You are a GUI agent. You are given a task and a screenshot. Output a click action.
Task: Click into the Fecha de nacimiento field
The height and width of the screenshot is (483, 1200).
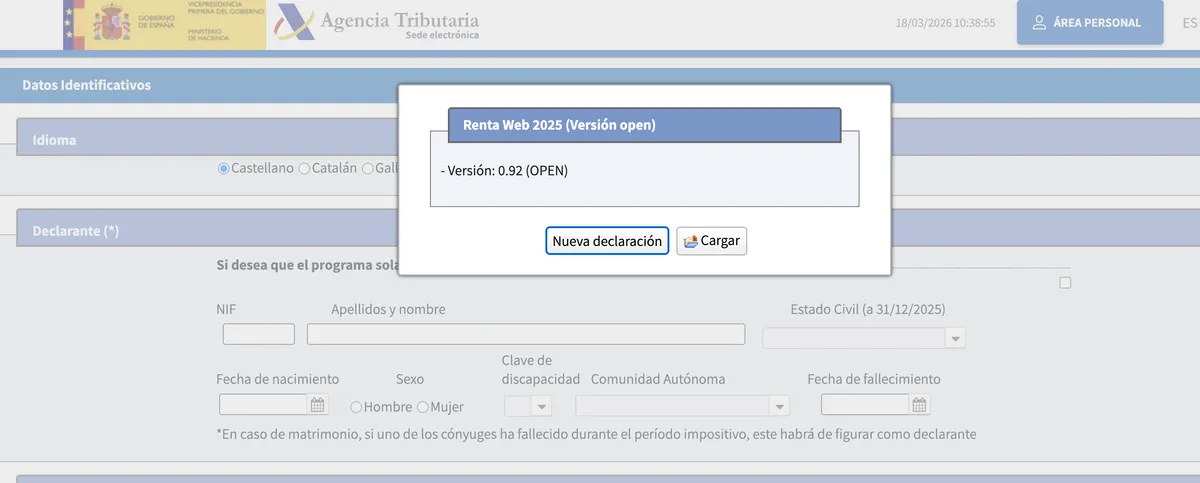pyautogui.click(x=263, y=405)
